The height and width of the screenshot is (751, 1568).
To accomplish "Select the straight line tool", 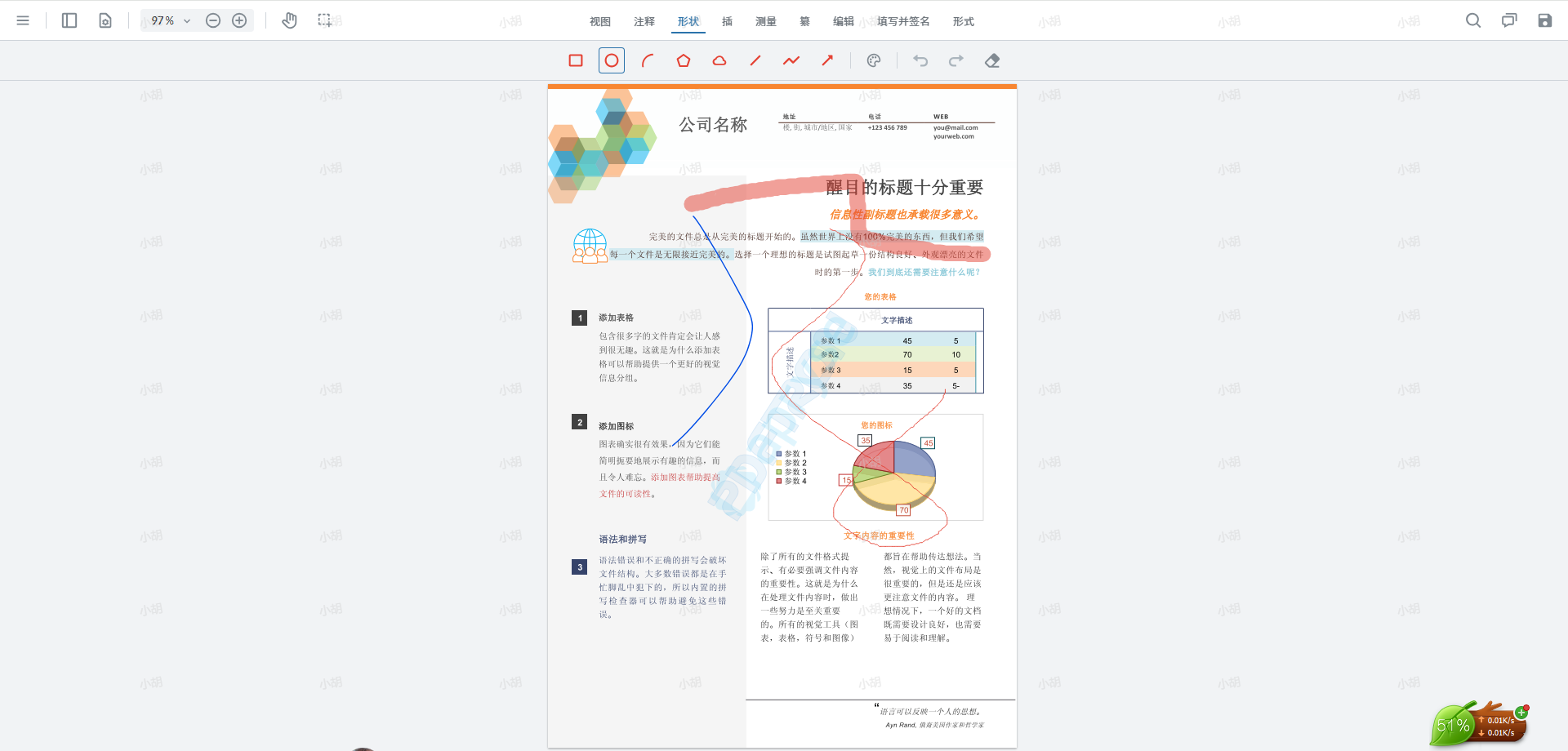I will click(755, 60).
